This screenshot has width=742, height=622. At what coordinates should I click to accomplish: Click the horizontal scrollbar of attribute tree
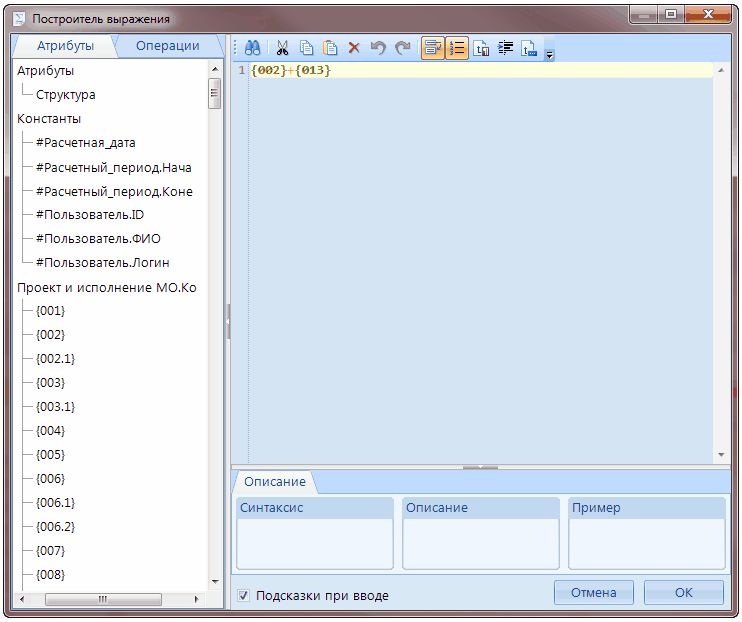coord(102,599)
